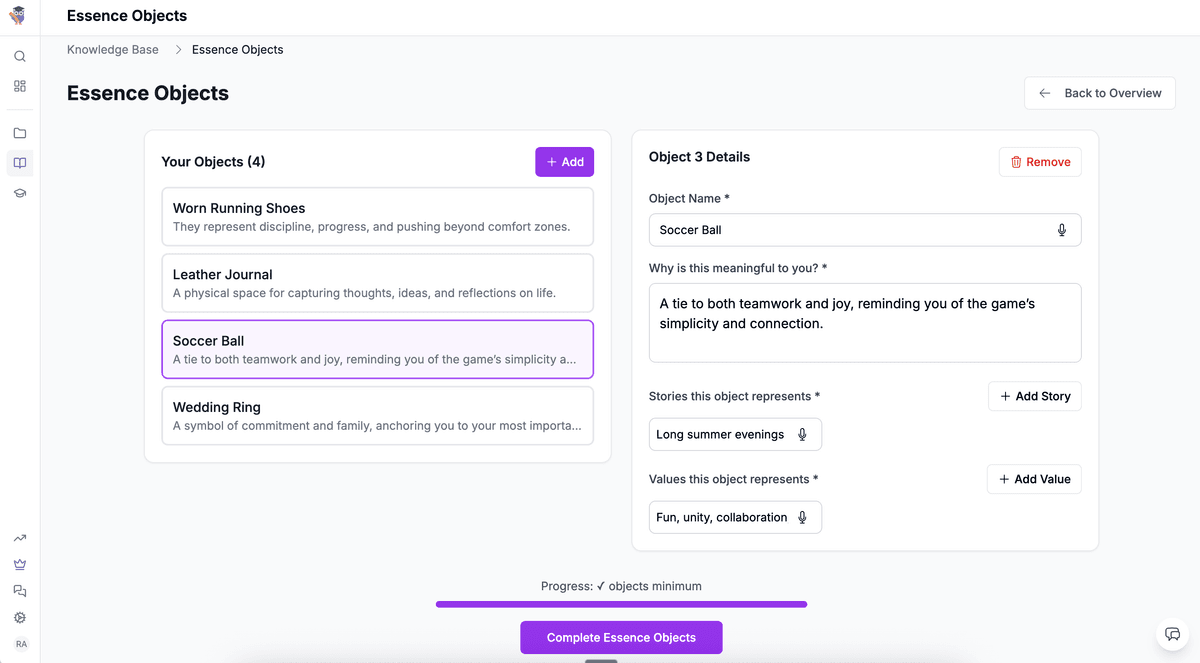This screenshot has width=1200, height=663.
Task: Open the dashboard grid icon in sidebar
Action: (x=19, y=87)
